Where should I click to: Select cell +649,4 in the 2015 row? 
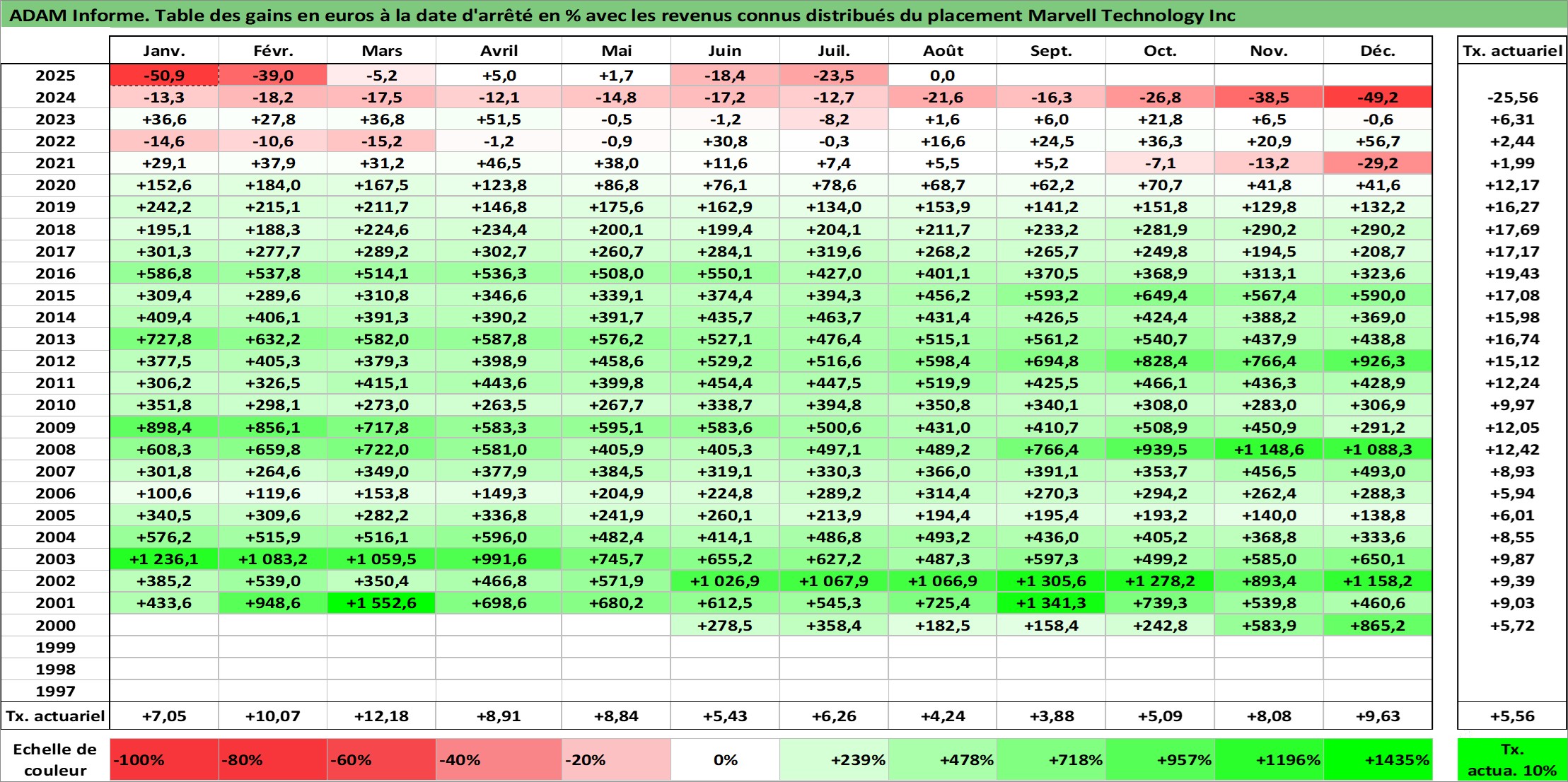pyautogui.click(x=1160, y=296)
